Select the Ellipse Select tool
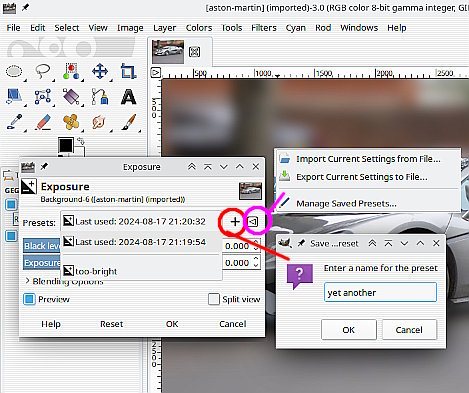This screenshot has width=469, height=393. (x=14, y=71)
